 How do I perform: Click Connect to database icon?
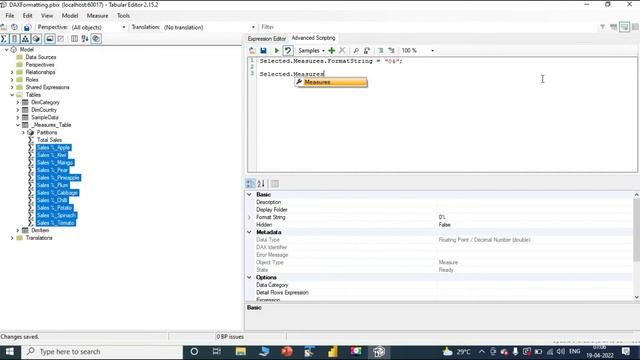pyautogui.click(x=15, y=27)
